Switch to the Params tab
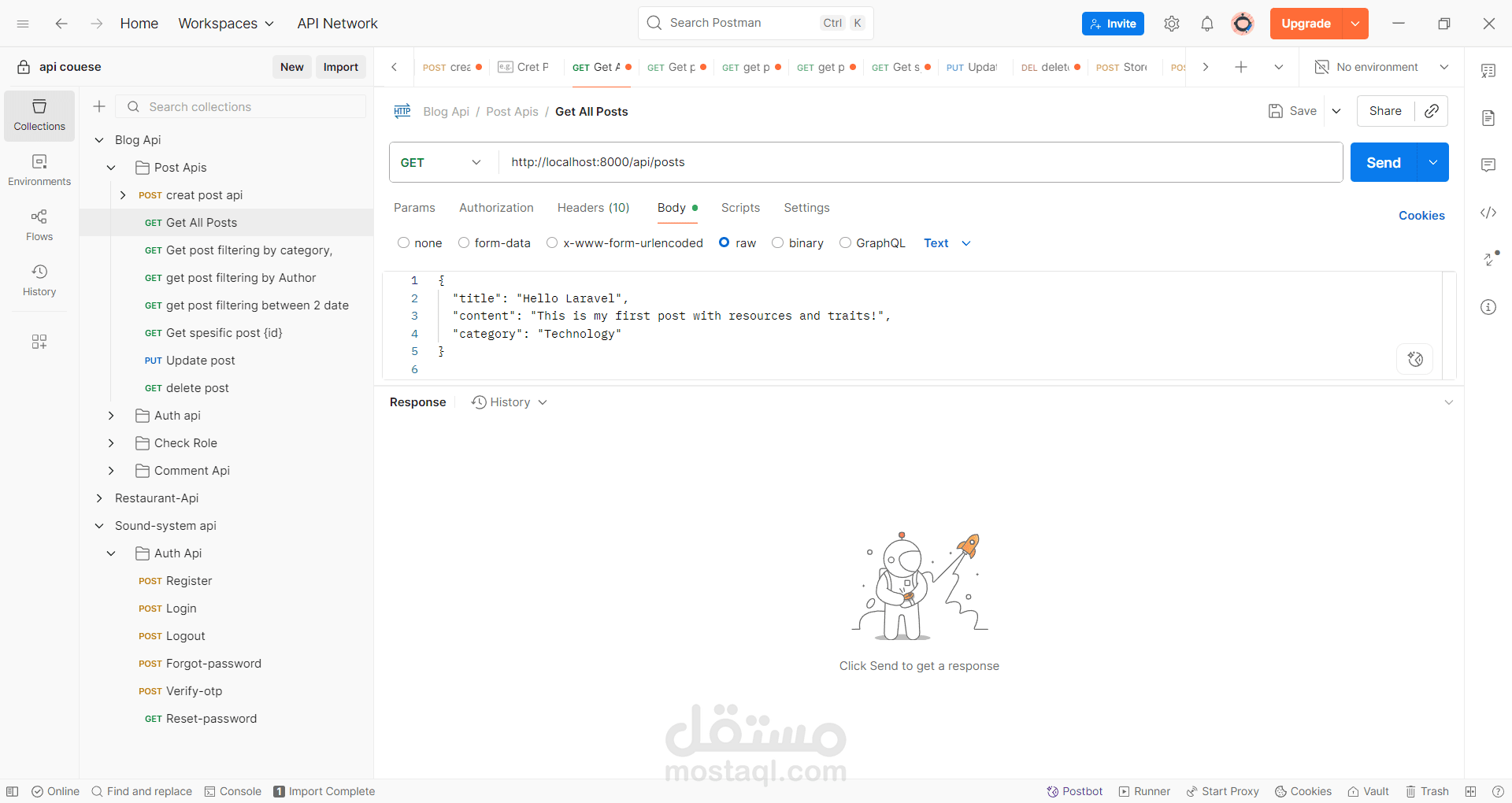The height and width of the screenshot is (803, 1512). coord(414,208)
